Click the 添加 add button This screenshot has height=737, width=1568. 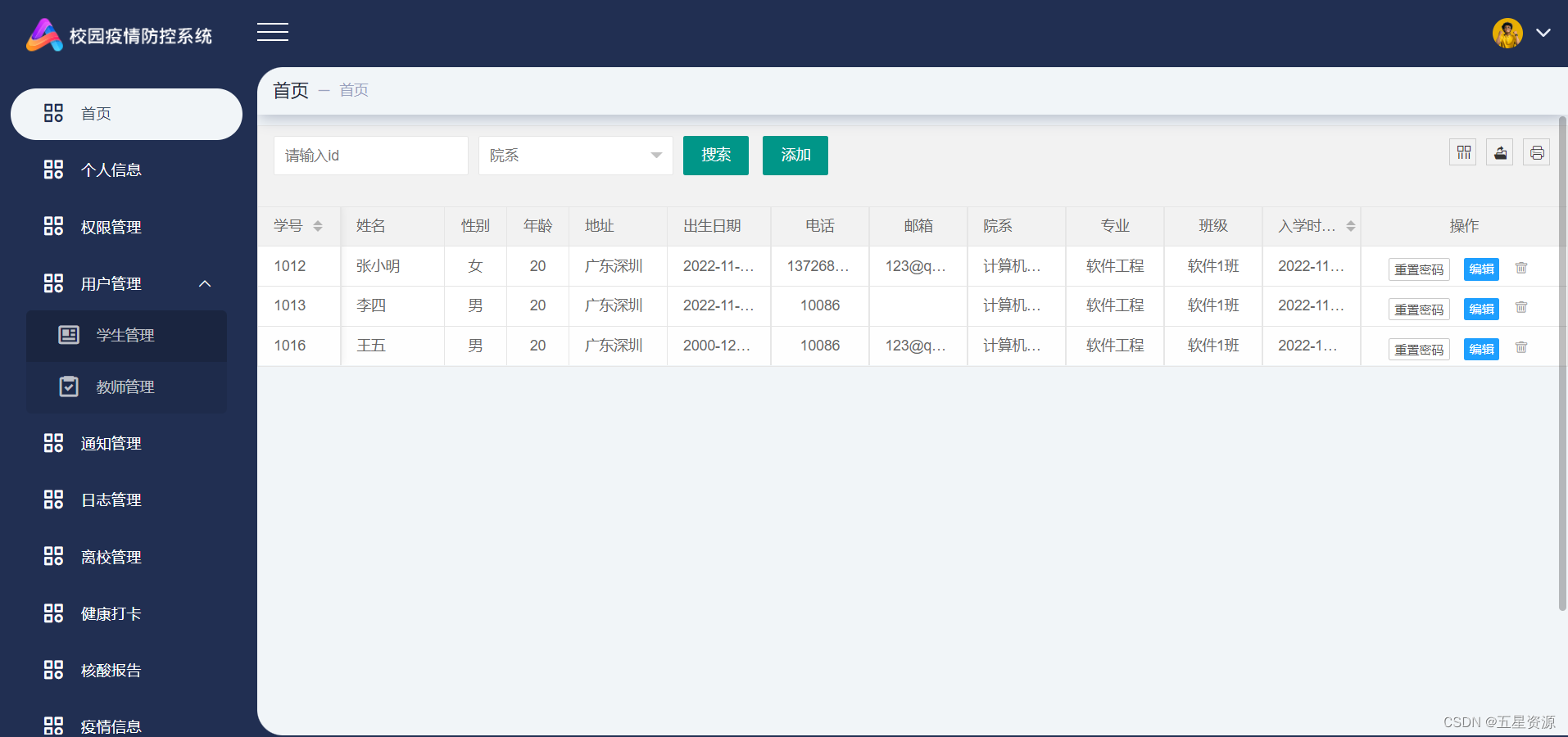795,156
